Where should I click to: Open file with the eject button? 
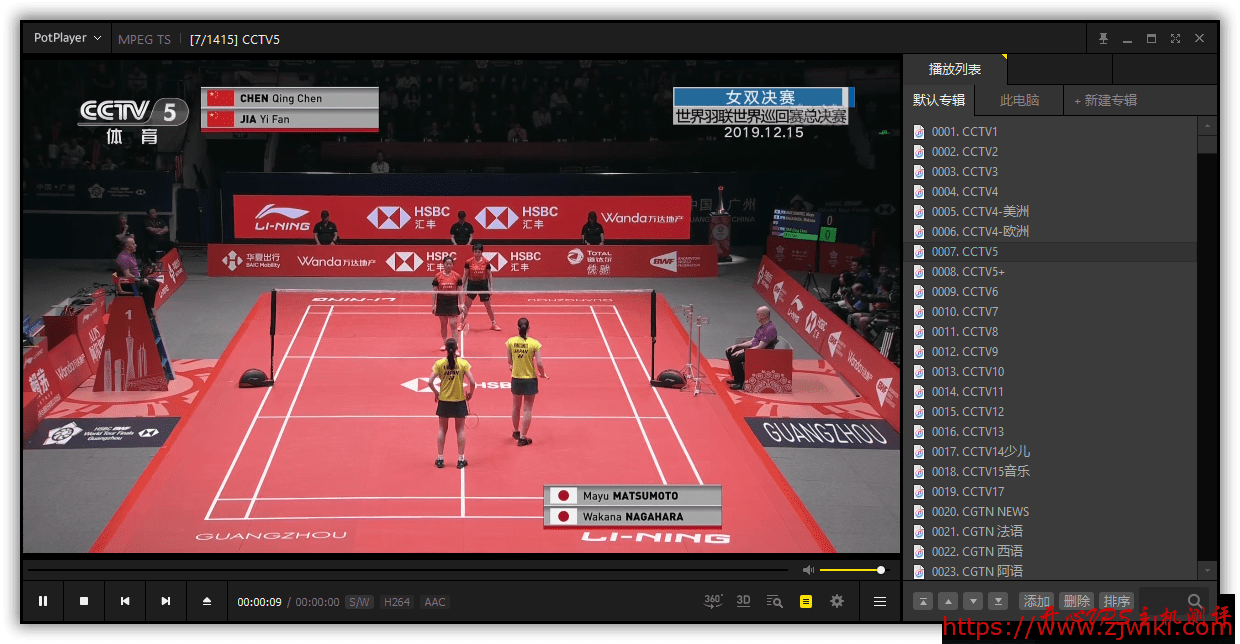click(207, 601)
